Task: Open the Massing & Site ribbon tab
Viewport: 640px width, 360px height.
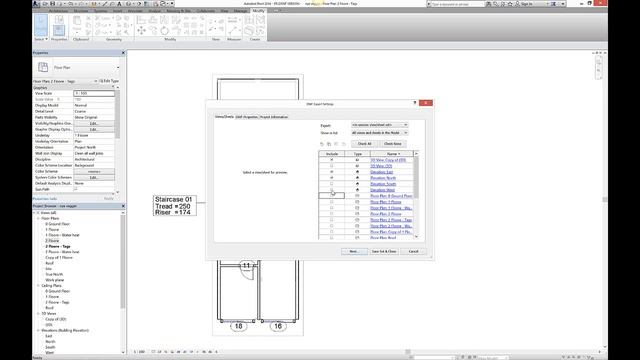Action: 178,11
